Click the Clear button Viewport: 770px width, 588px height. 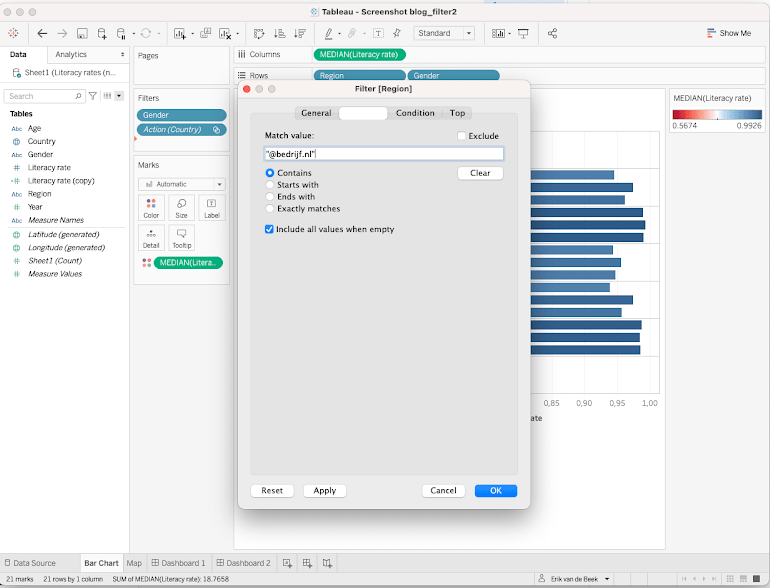click(480, 173)
